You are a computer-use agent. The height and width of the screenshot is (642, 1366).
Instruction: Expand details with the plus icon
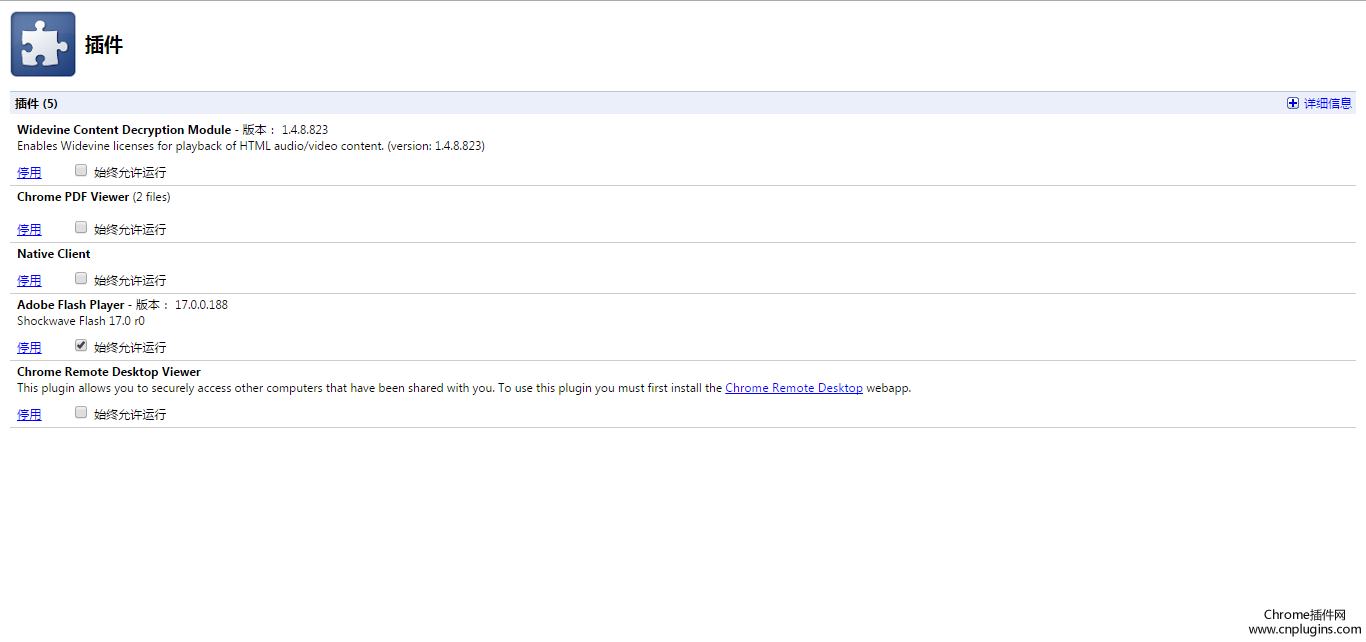click(x=1293, y=103)
